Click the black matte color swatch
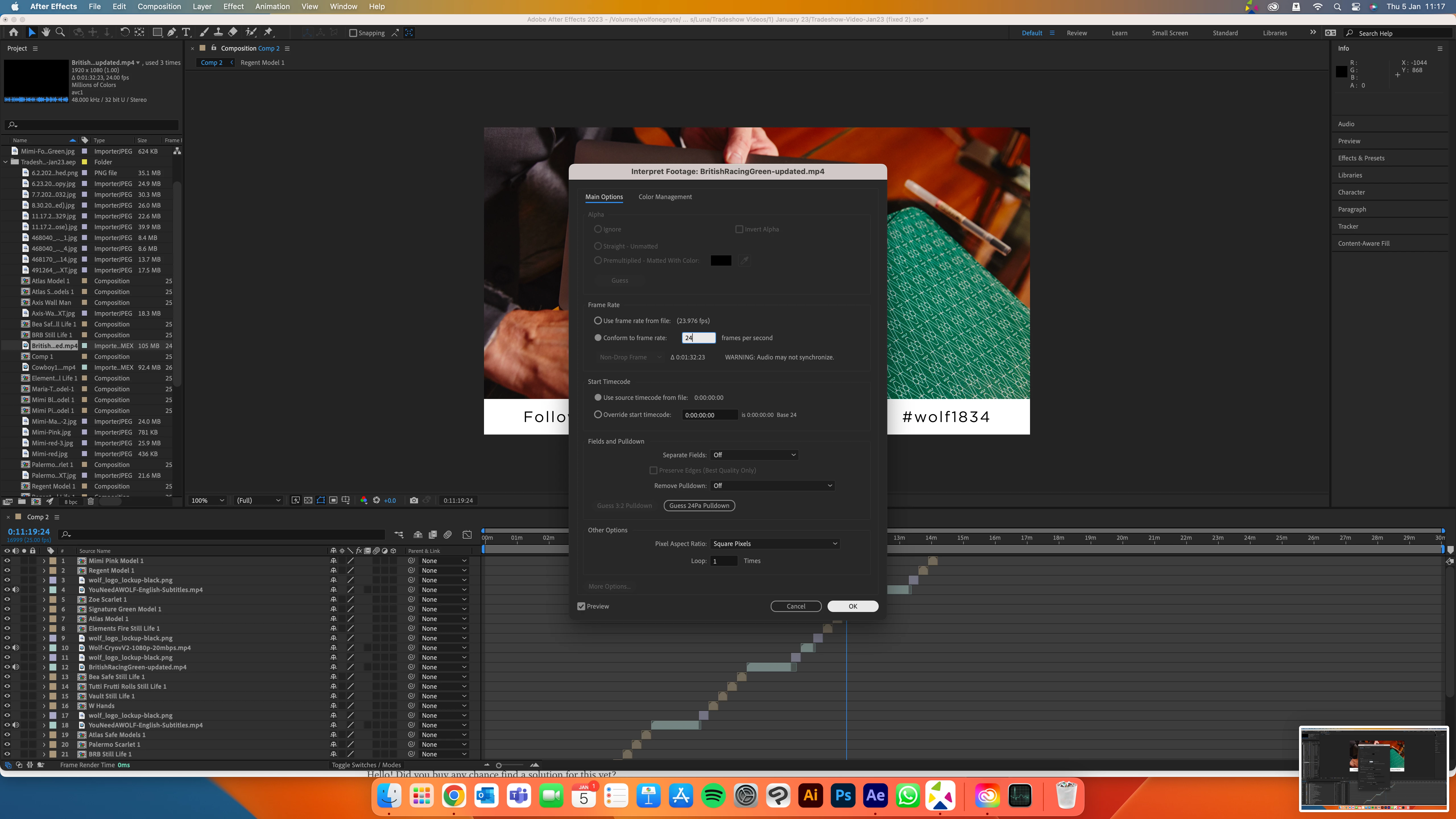 click(x=721, y=260)
